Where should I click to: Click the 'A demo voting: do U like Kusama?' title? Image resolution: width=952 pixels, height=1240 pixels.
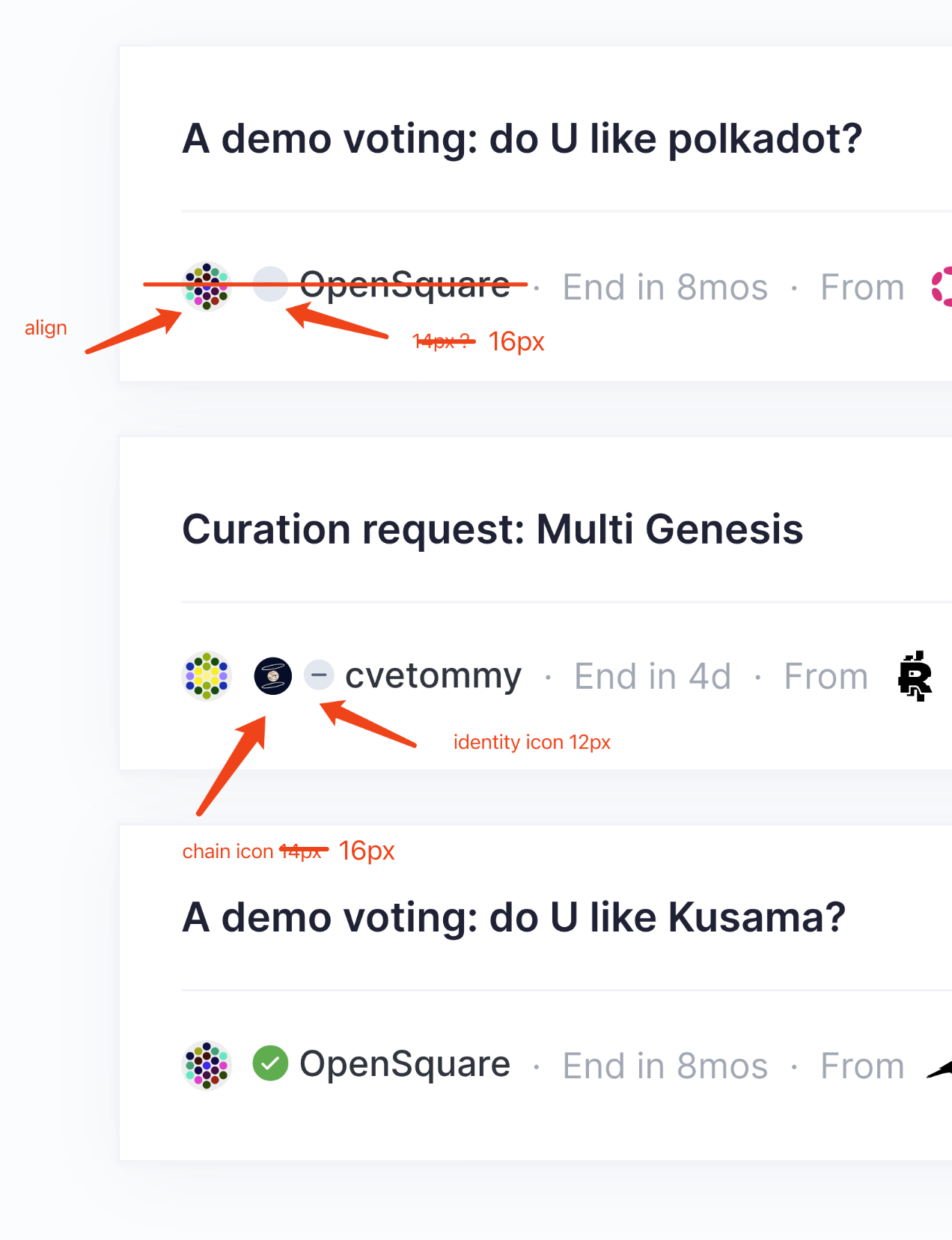(514, 918)
